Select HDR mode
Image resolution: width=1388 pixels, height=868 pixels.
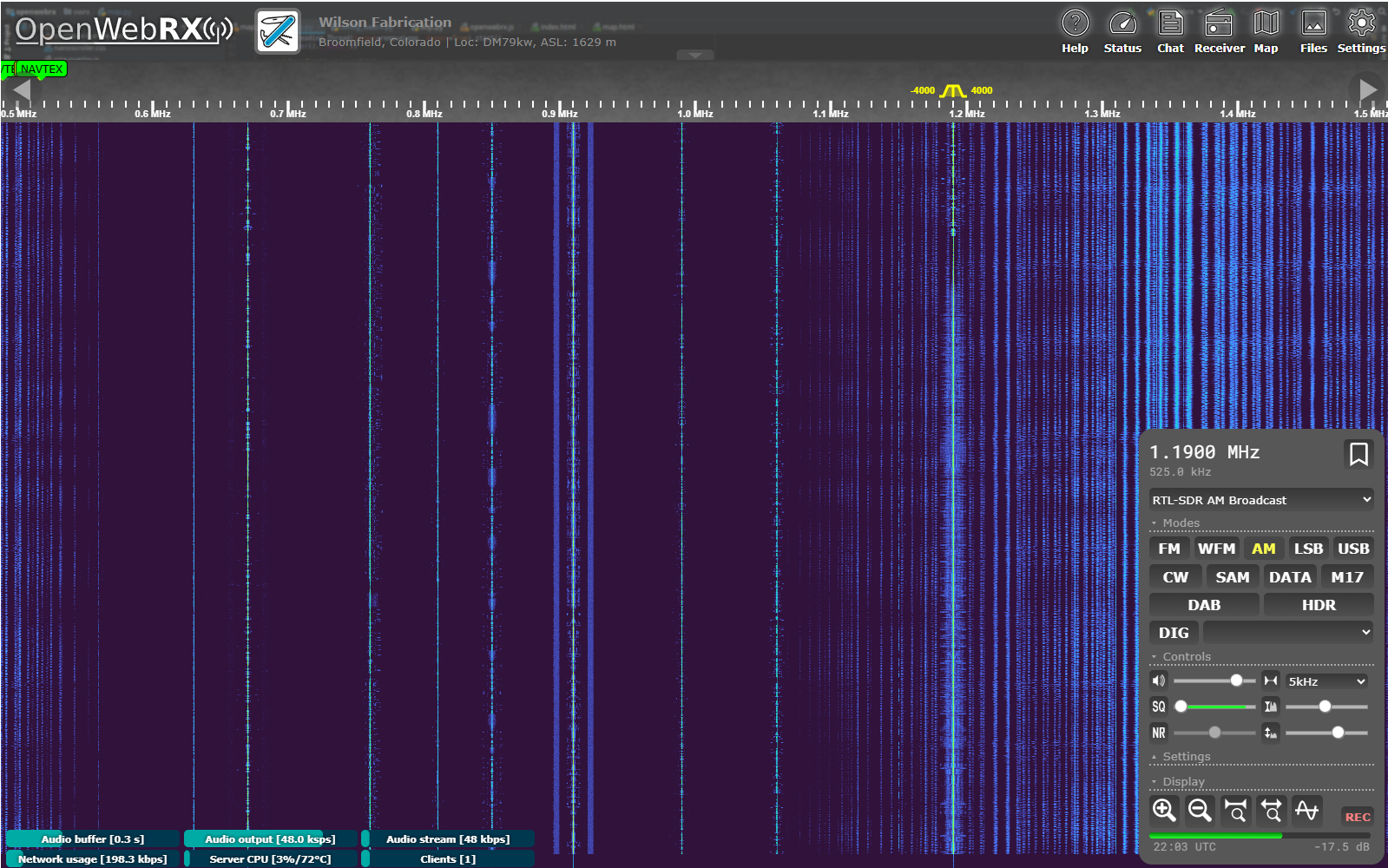(x=1319, y=605)
